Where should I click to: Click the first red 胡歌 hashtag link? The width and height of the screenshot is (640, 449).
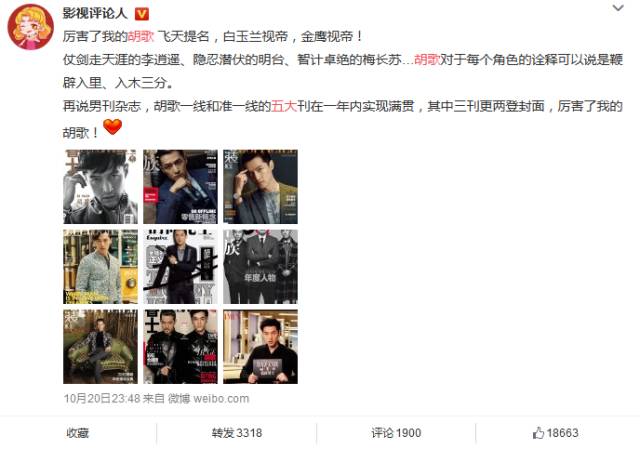tap(141, 36)
